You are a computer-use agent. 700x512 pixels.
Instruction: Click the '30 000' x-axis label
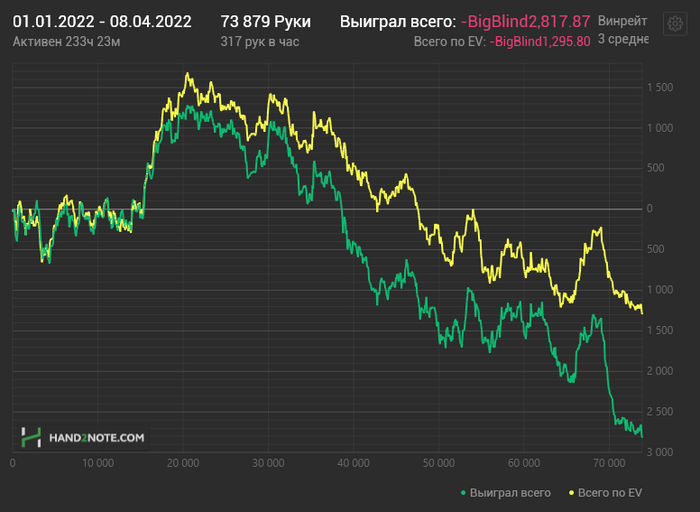(x=268, y=463)
